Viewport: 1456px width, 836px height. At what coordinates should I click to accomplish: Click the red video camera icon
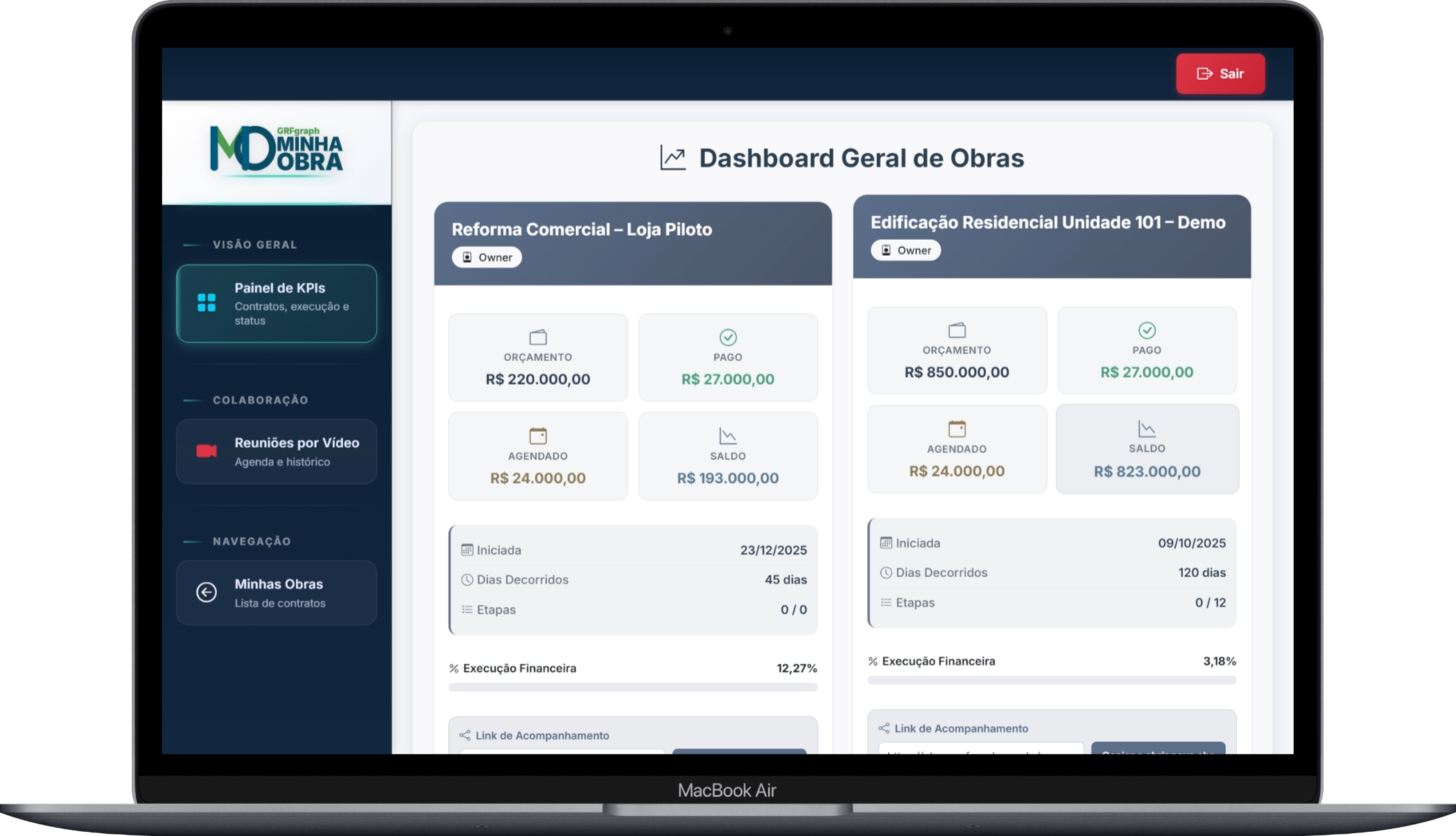tap(207, 451)
